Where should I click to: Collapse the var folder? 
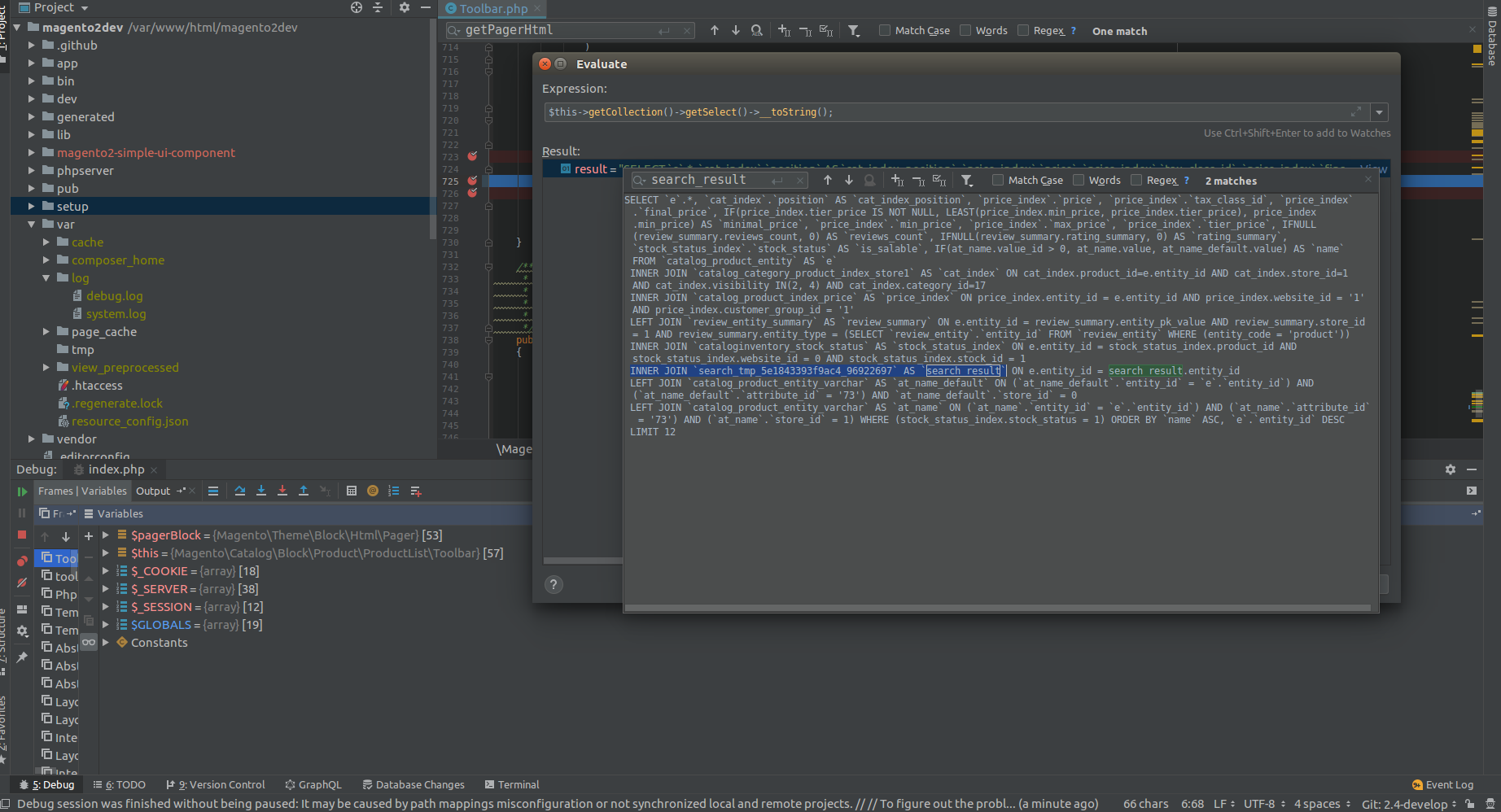32,224
